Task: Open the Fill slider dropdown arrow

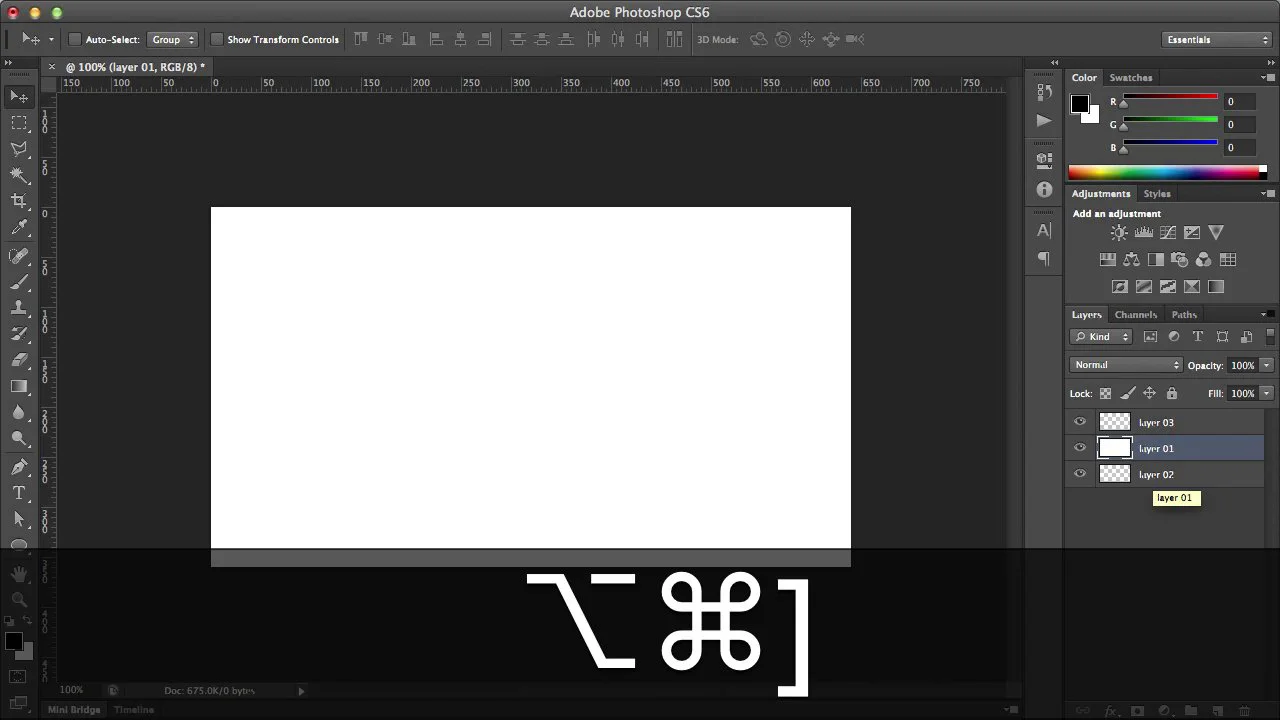Action: point(1267,394)
